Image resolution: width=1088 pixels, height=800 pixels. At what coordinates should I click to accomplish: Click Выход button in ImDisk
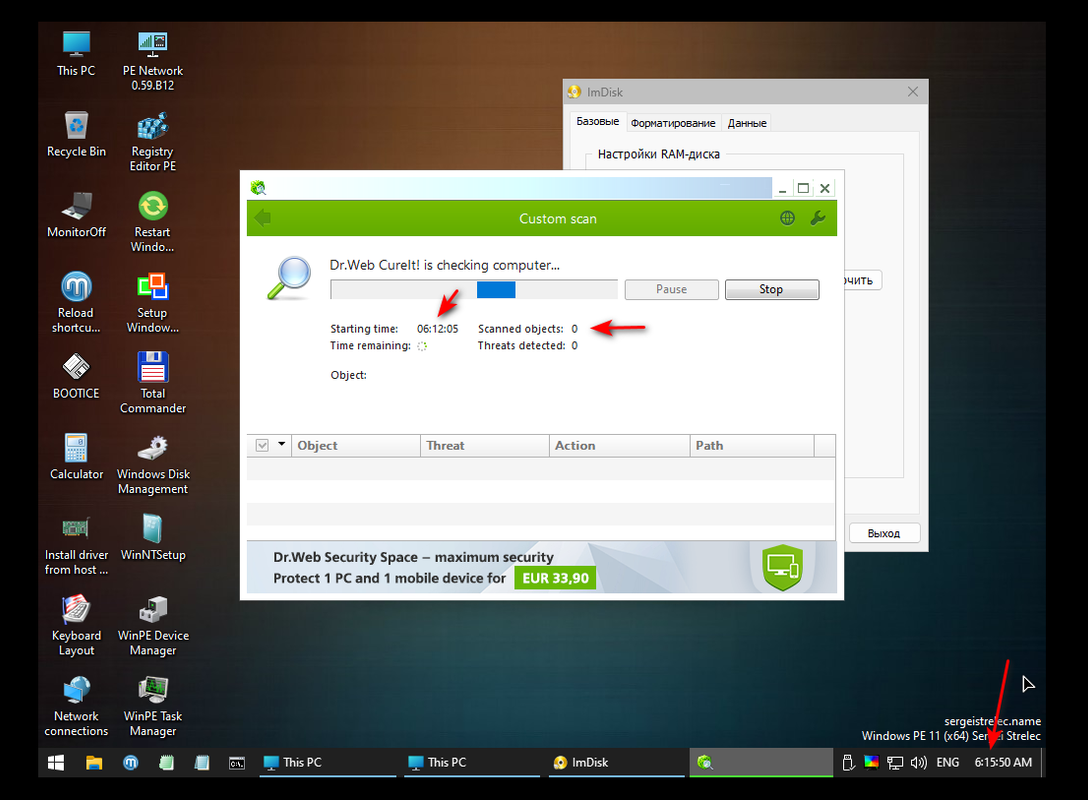tap(884, 533)
